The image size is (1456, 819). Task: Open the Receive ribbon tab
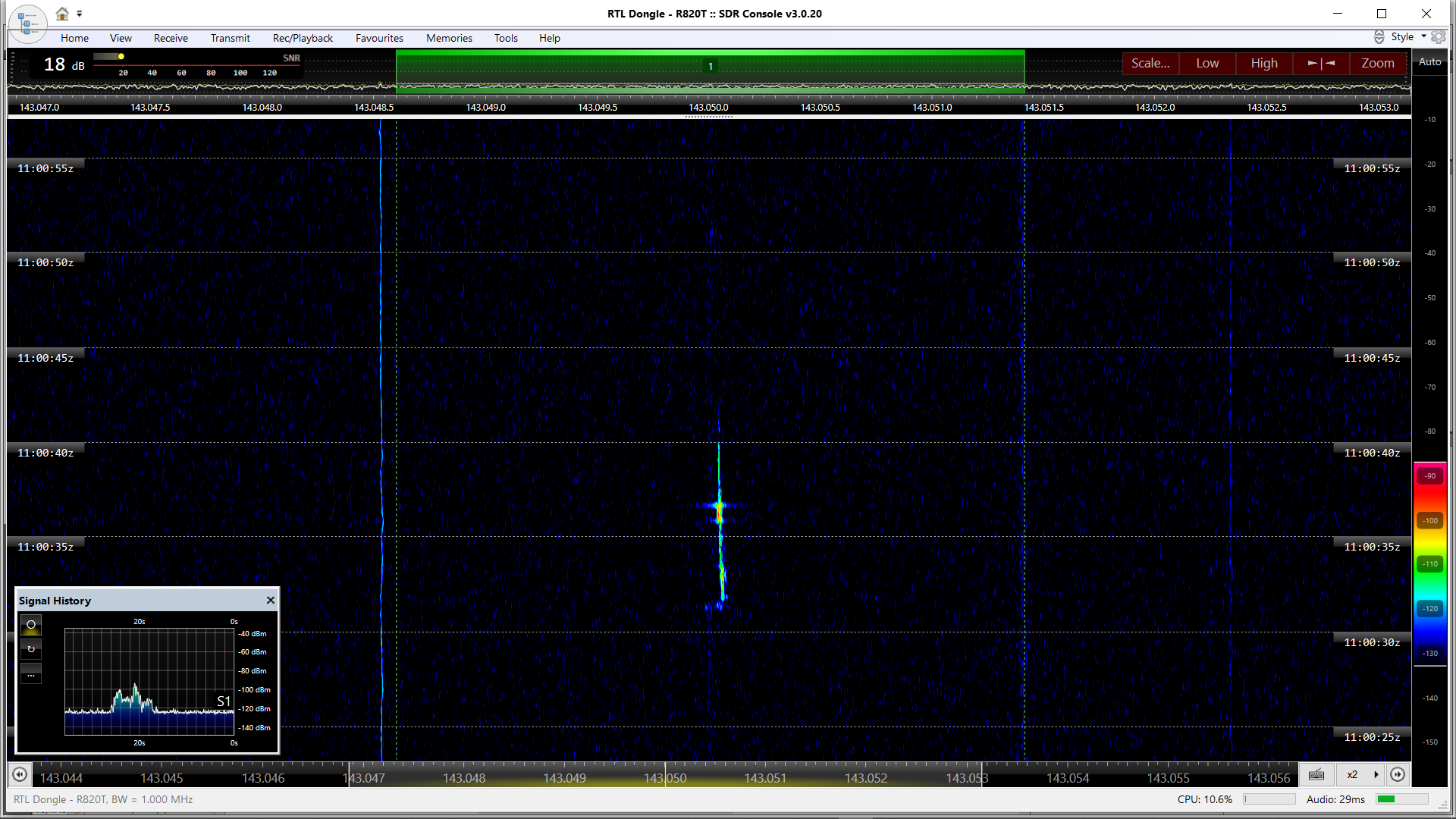171,38
